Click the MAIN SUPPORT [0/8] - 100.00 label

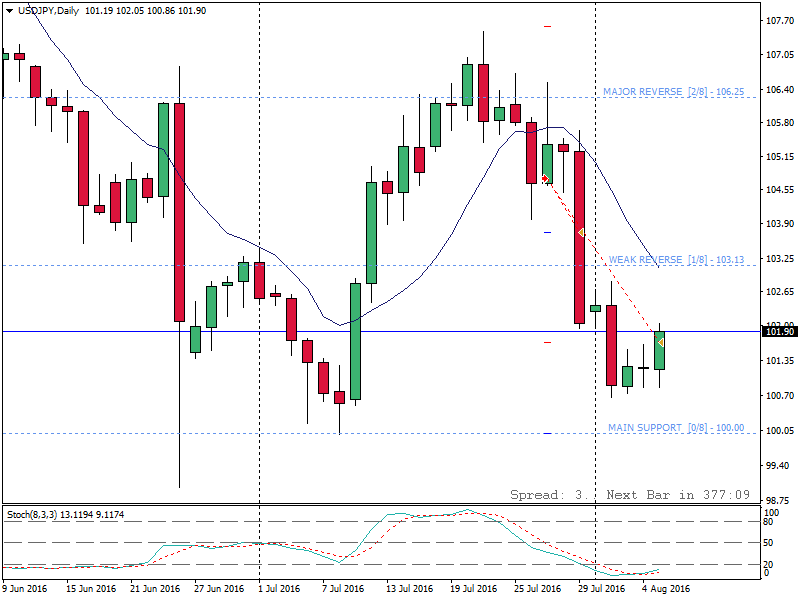point(676,428)
